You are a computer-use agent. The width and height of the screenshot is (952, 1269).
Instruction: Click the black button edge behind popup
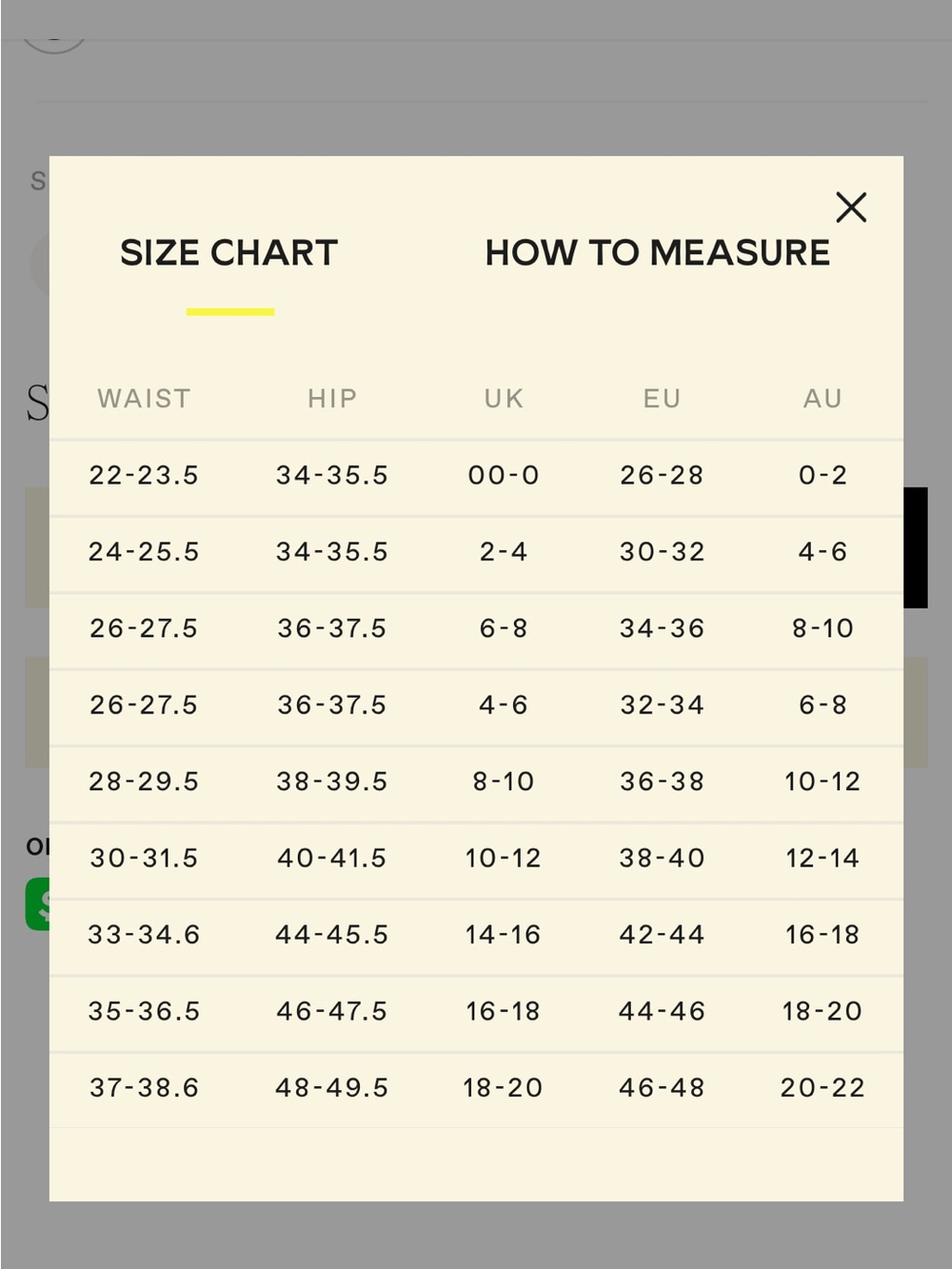point(916,547)
